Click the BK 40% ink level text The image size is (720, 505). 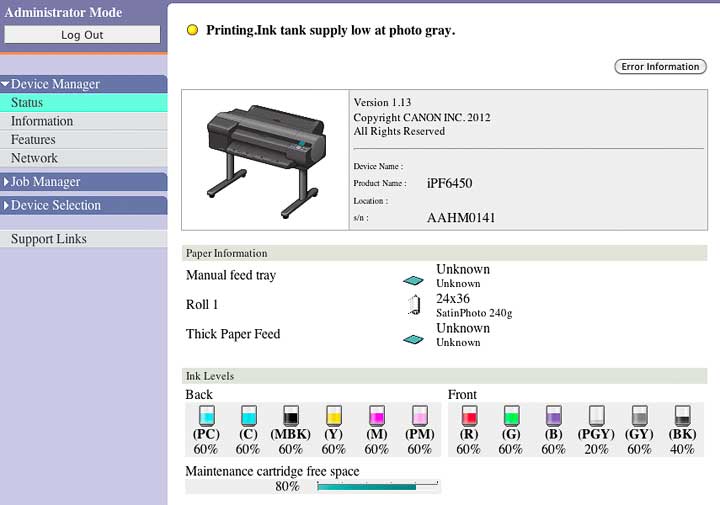click(x=682, y=449)
